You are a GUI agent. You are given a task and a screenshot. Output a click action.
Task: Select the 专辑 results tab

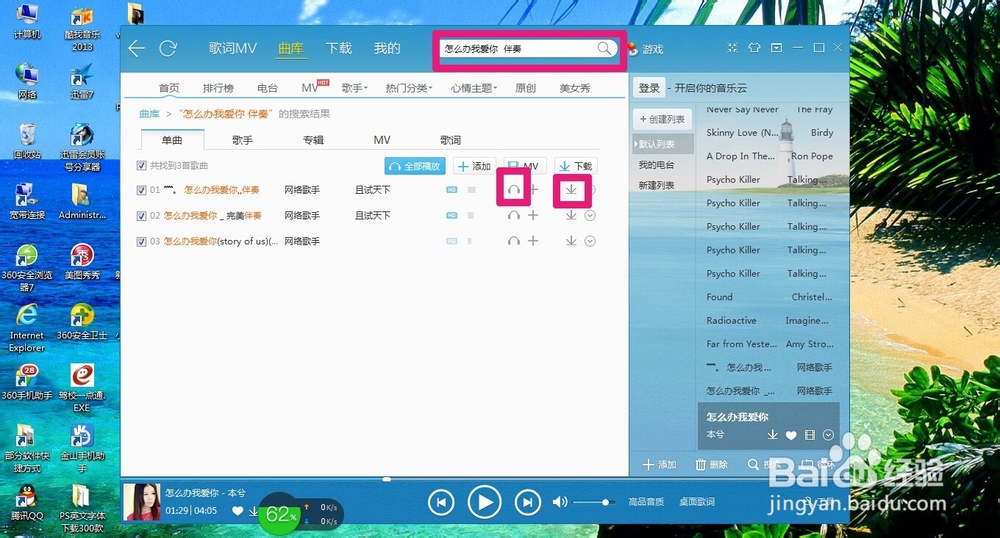click(x=312, y=140)
